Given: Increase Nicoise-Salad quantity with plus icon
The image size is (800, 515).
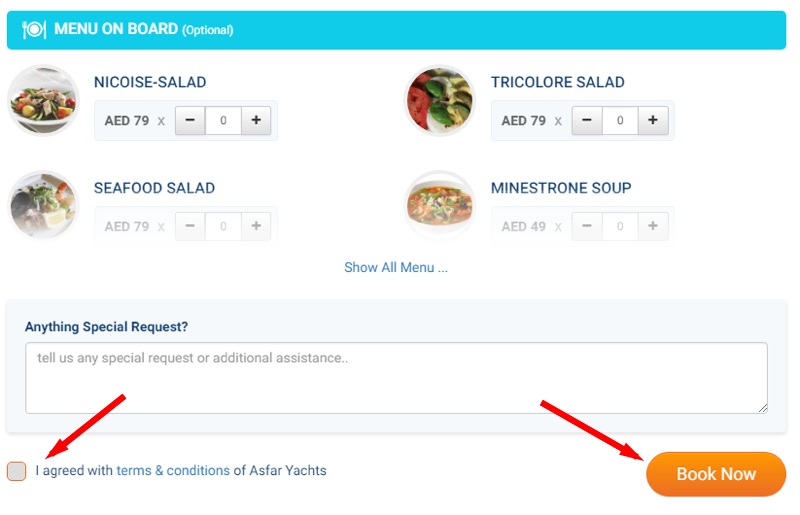Looking at the screenshot, I should click(x=256, y=120).
